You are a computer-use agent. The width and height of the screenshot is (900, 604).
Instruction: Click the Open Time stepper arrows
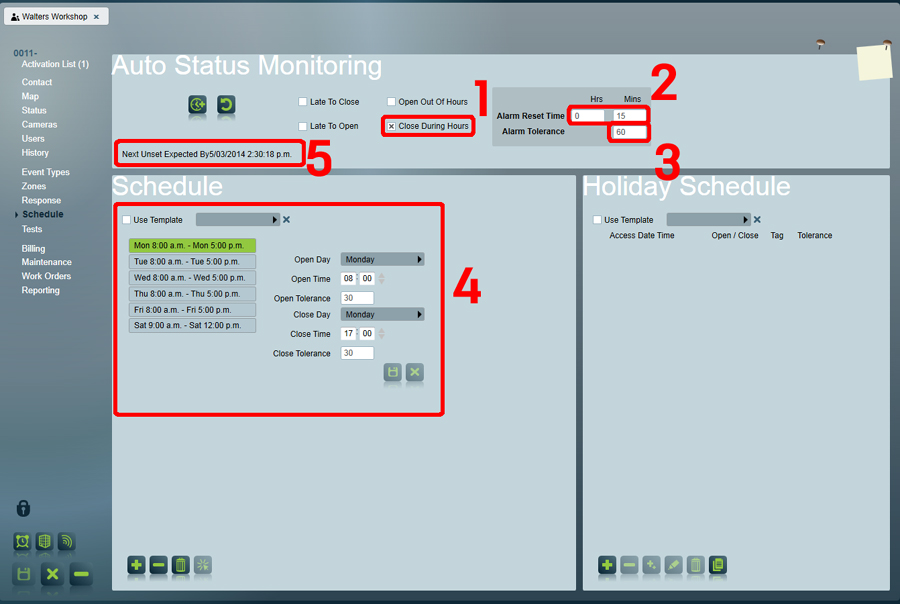tap(382, 278)
